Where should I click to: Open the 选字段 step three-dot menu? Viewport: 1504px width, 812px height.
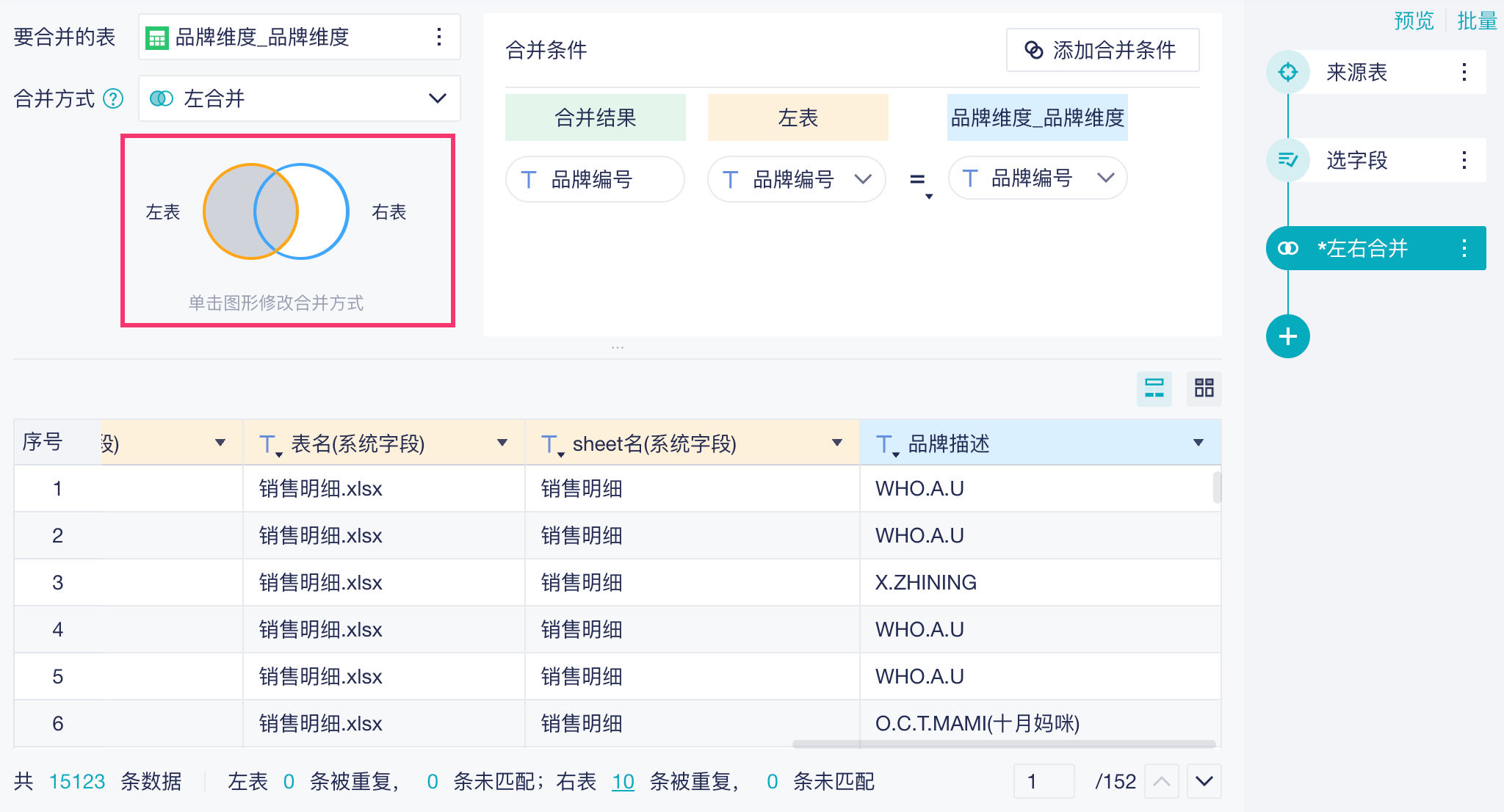(x=1464, y=160)
